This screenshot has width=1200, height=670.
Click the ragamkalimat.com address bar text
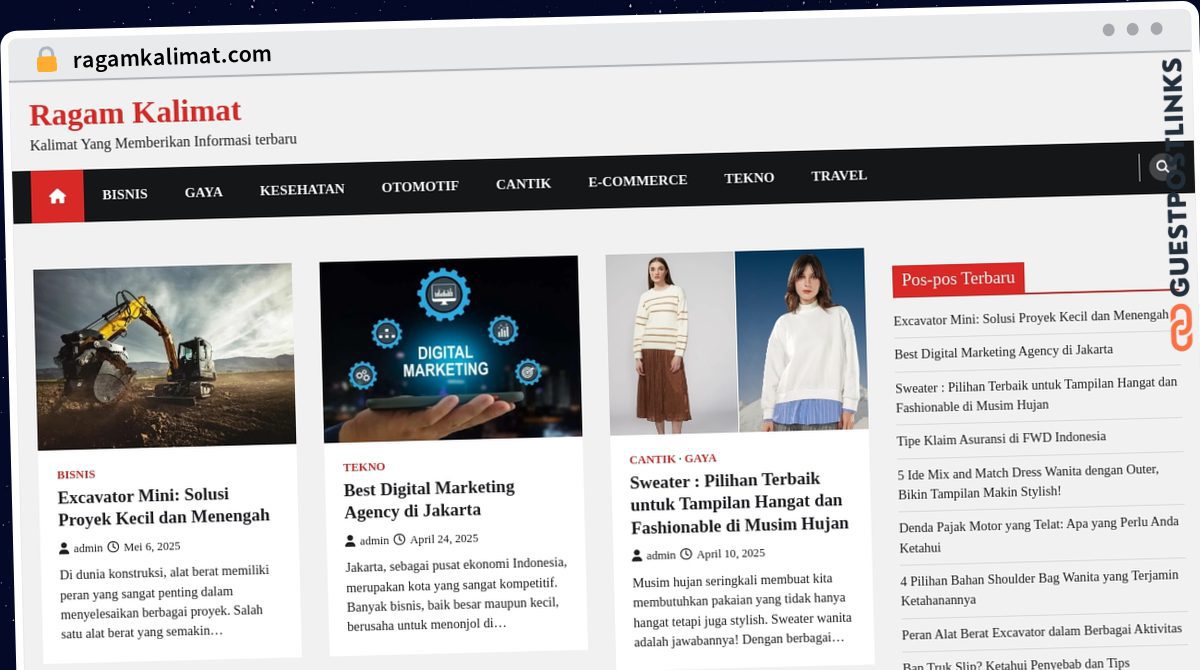pyautogui.click(x=172, y=57)
